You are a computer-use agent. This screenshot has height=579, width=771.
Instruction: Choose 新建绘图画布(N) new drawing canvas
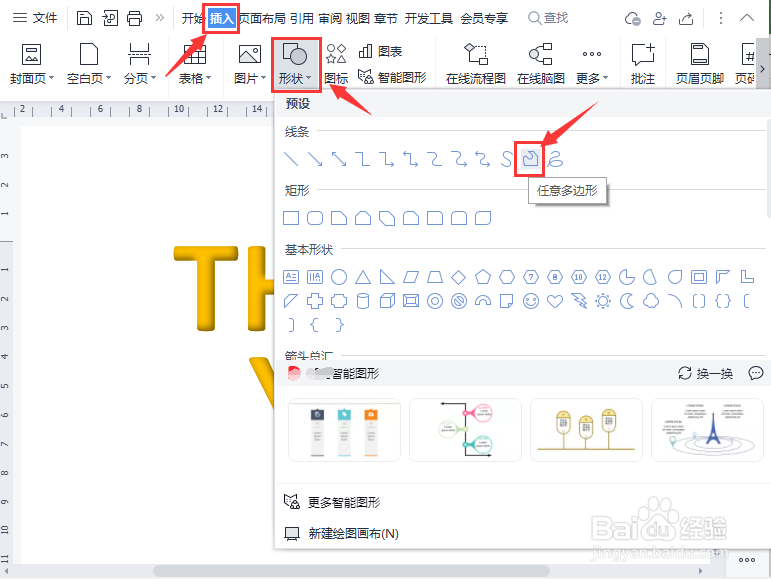coord(342,533)
